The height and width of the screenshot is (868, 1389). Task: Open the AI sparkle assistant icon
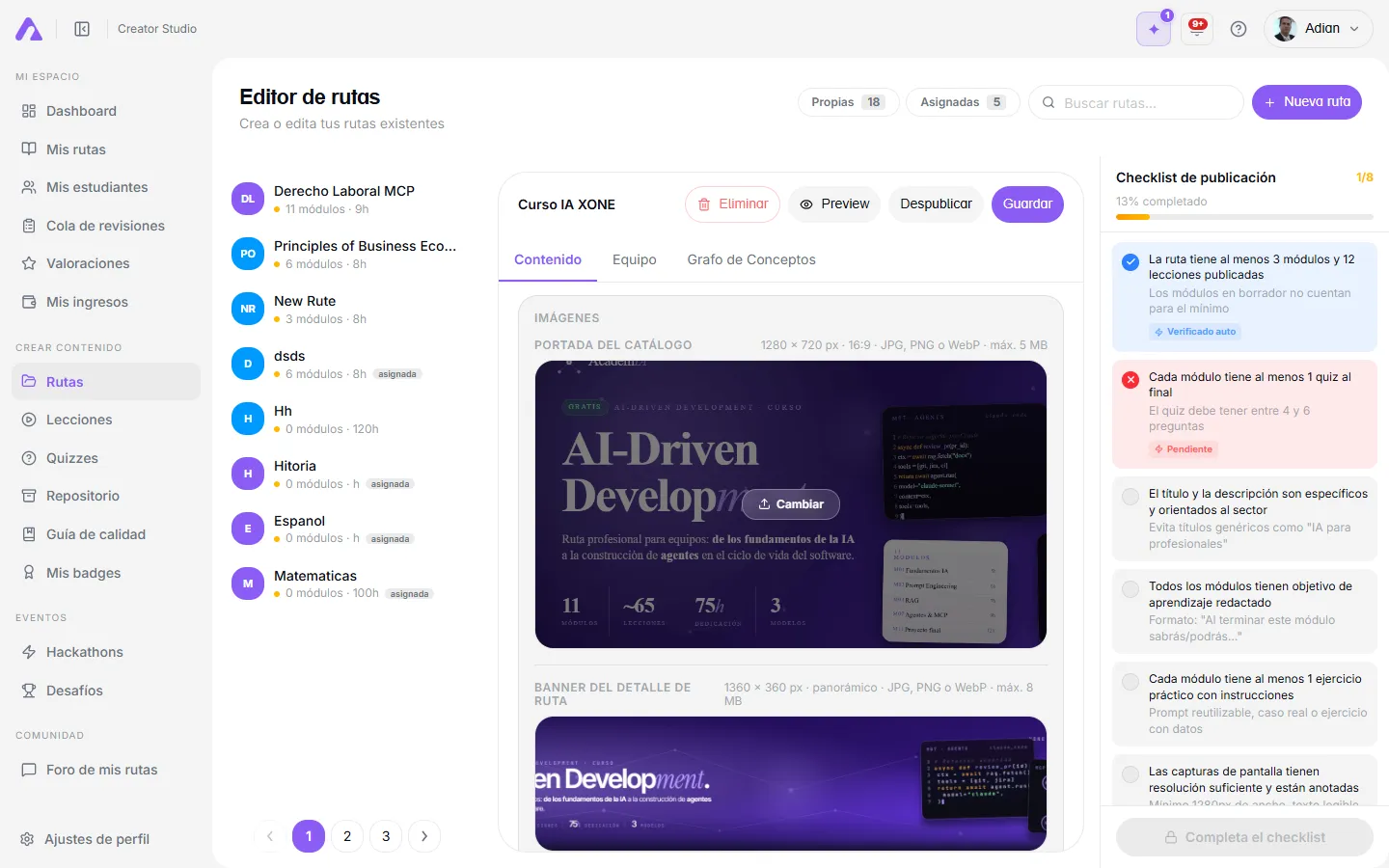click(1154, 29)
